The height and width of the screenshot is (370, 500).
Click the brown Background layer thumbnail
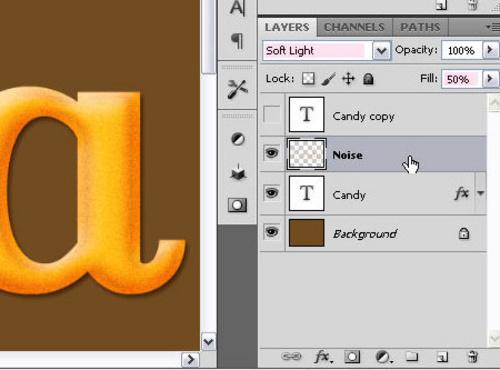coord(306,233)
